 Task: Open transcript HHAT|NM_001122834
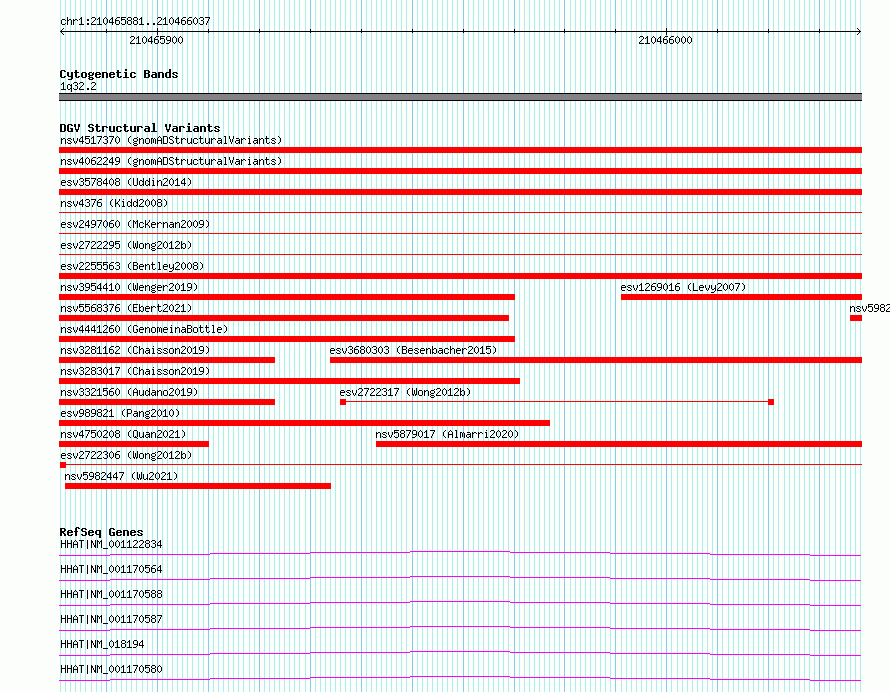111,544
